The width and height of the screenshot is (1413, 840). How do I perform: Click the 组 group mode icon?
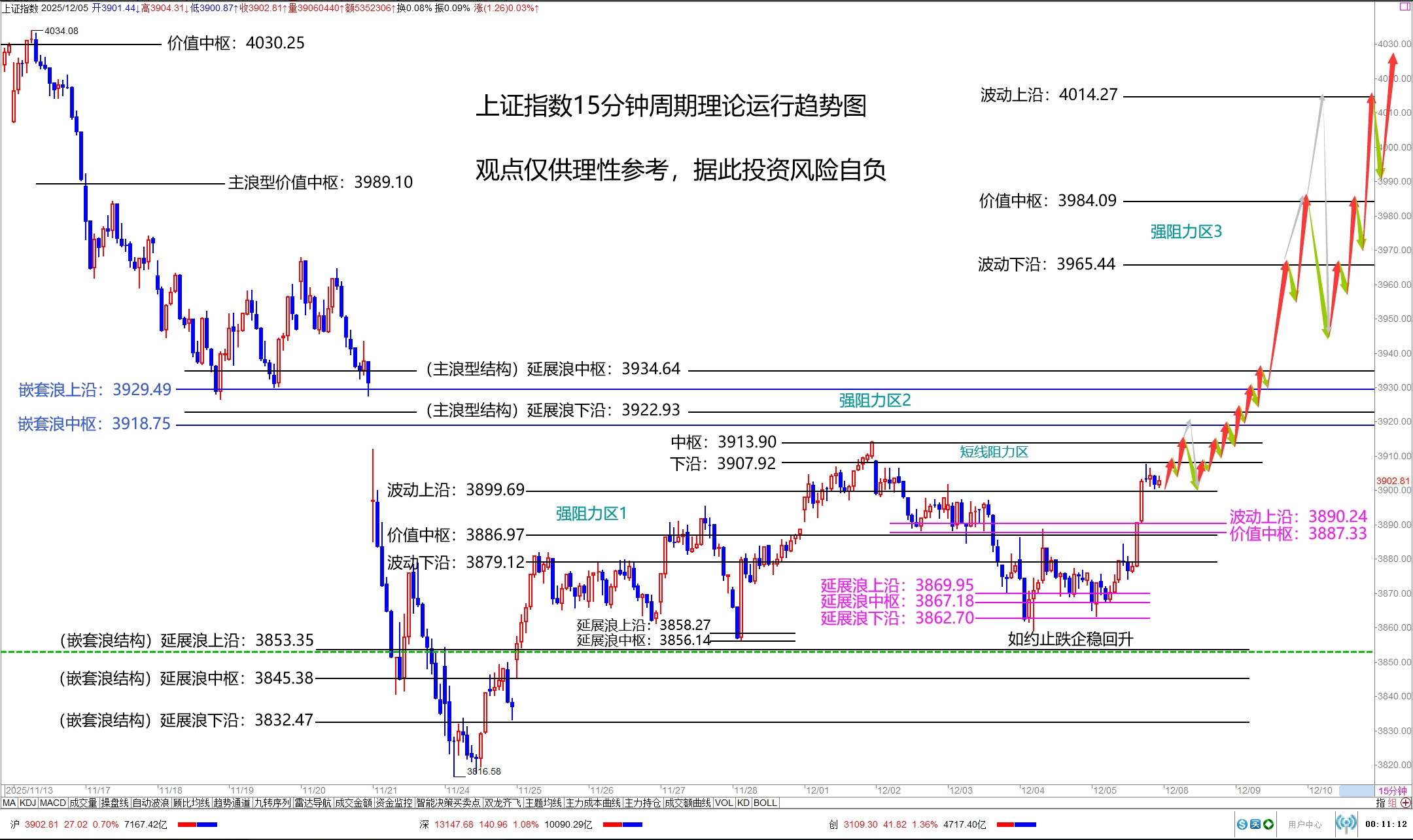point(1392,803)
